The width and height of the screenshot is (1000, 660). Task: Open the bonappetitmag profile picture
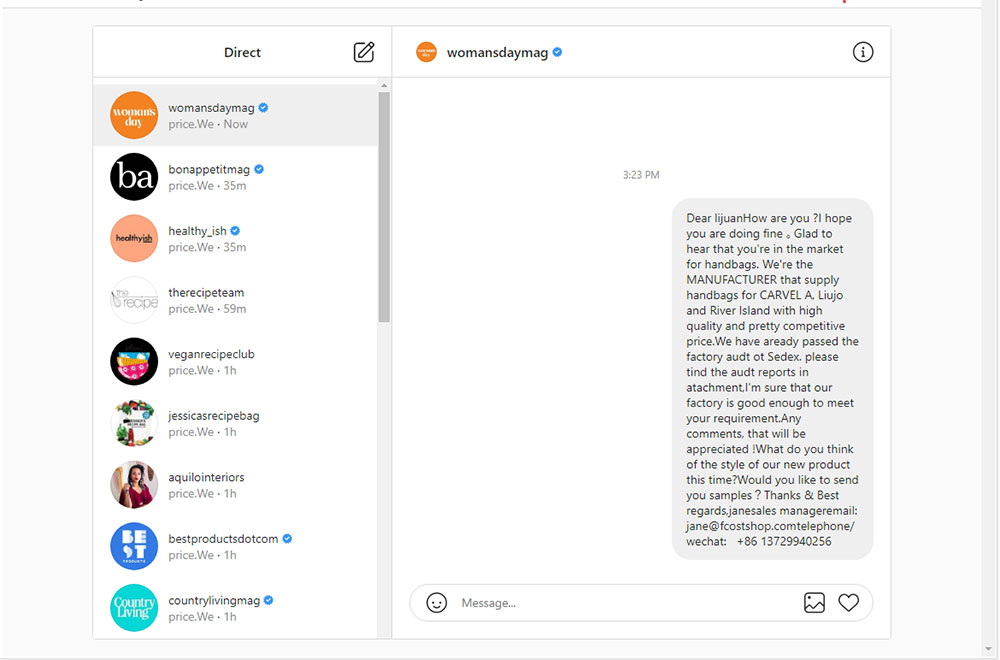coord(134,177)
